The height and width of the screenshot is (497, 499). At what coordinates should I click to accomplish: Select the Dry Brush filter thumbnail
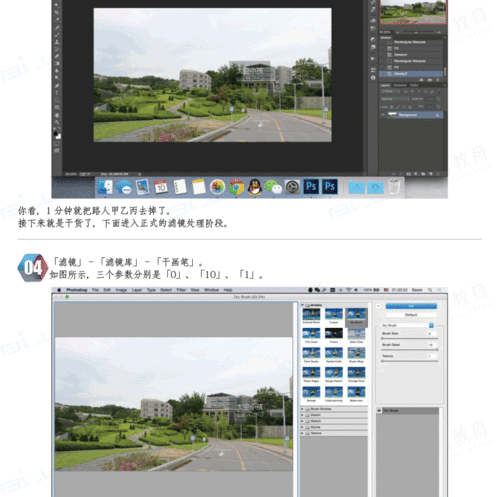pyautogui.click(x=356, y=315)
